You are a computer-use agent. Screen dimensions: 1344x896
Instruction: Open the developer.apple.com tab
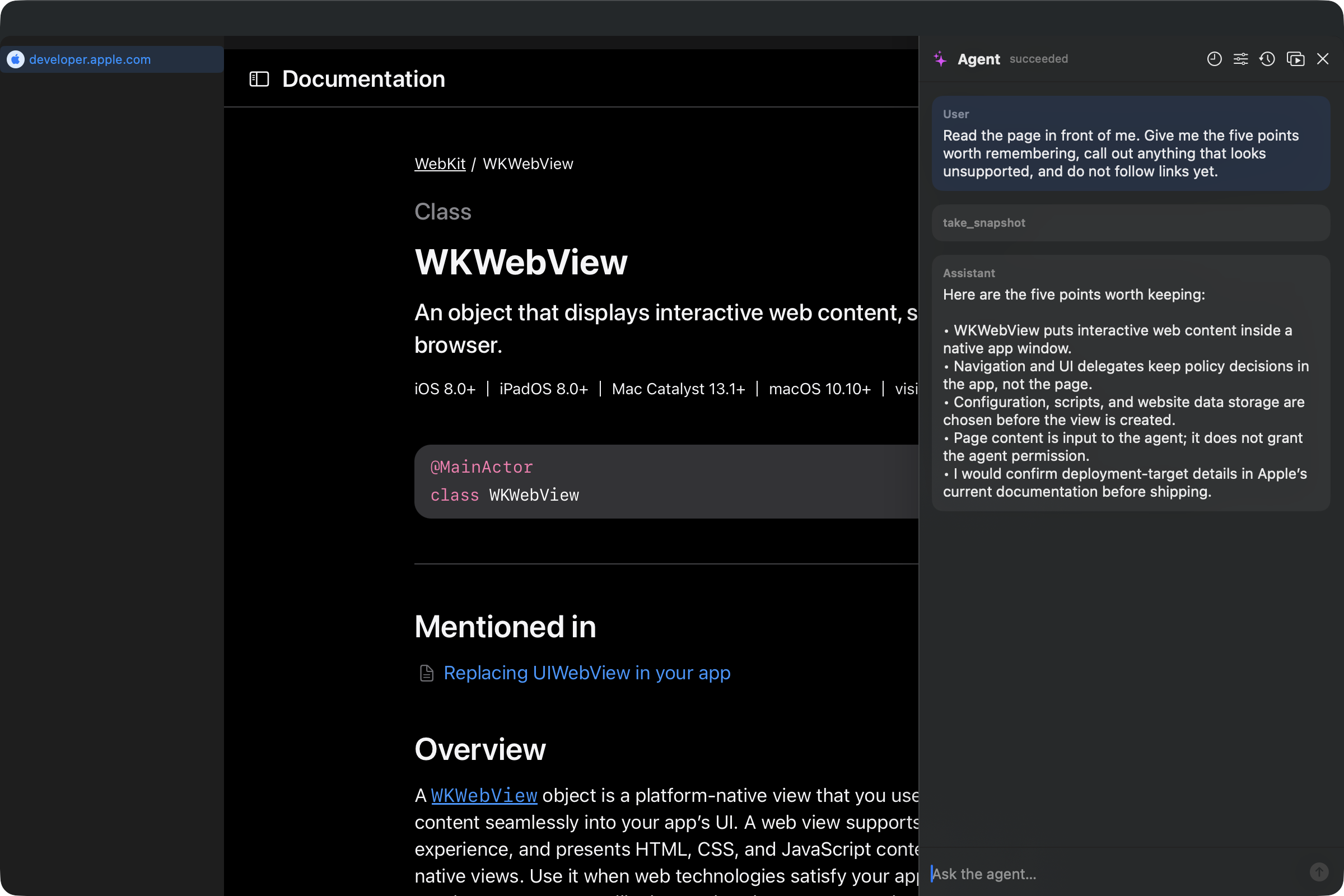pyautogui.click(x=112, y=59)
